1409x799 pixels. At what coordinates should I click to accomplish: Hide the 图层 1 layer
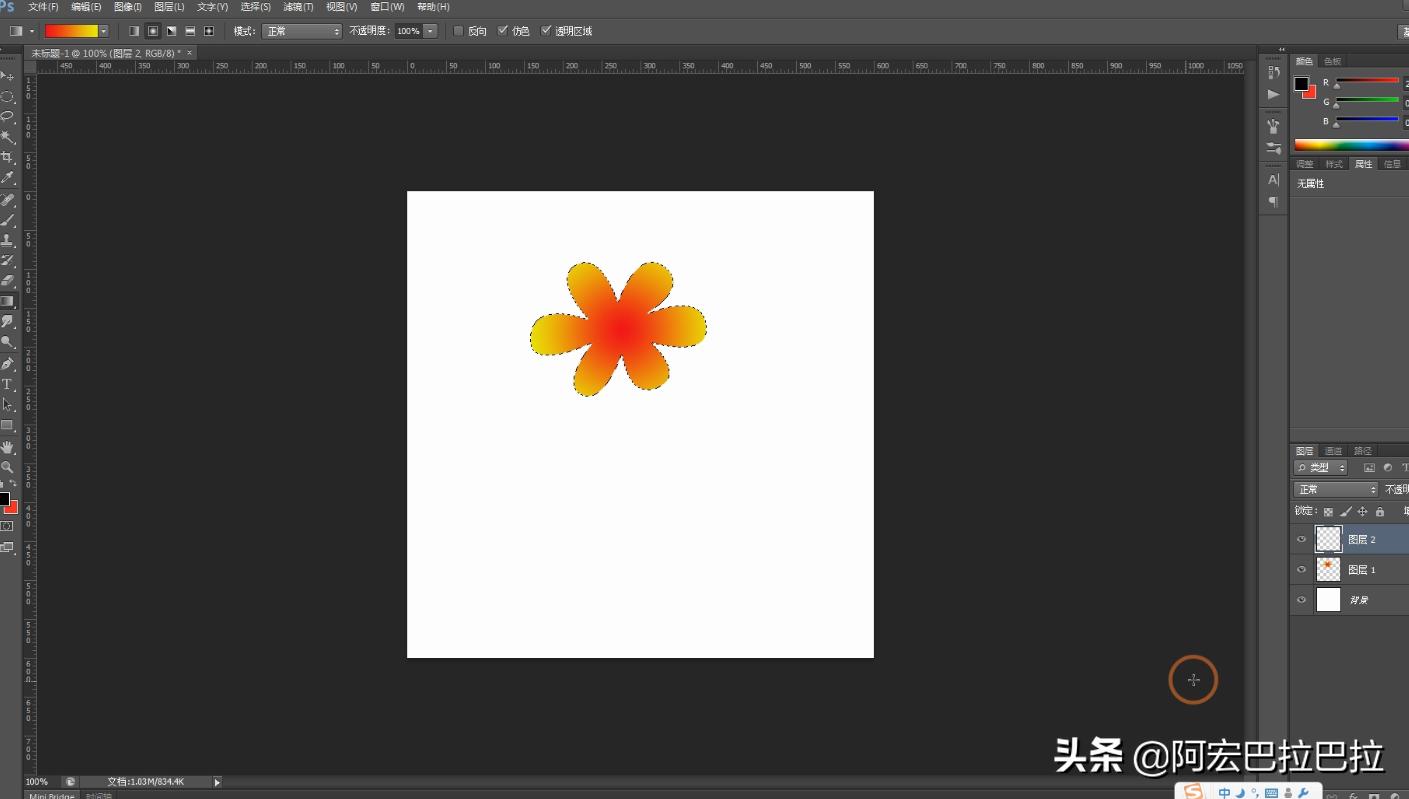(1301, 569)
